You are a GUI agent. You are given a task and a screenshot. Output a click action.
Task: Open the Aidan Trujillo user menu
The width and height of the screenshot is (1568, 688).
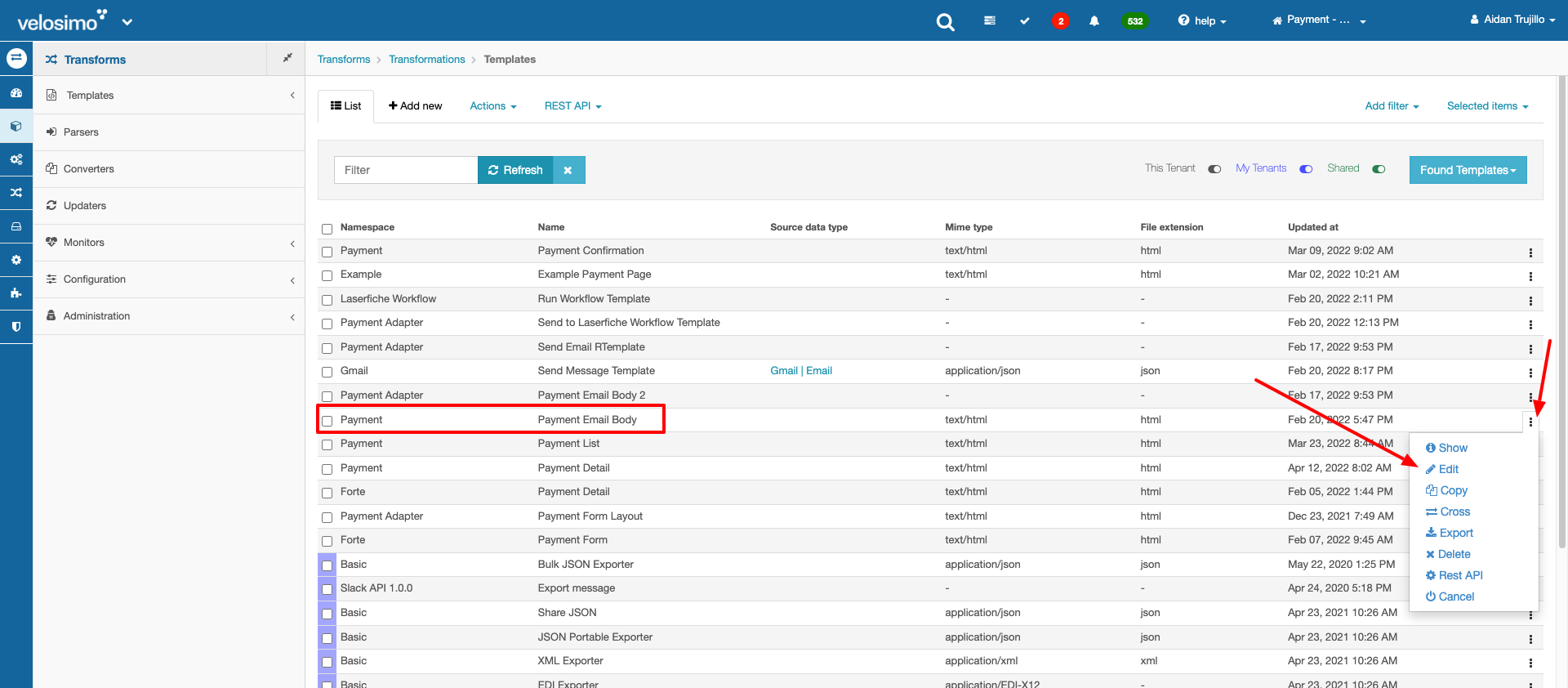pyautogui.click(x=1512, y=20)
